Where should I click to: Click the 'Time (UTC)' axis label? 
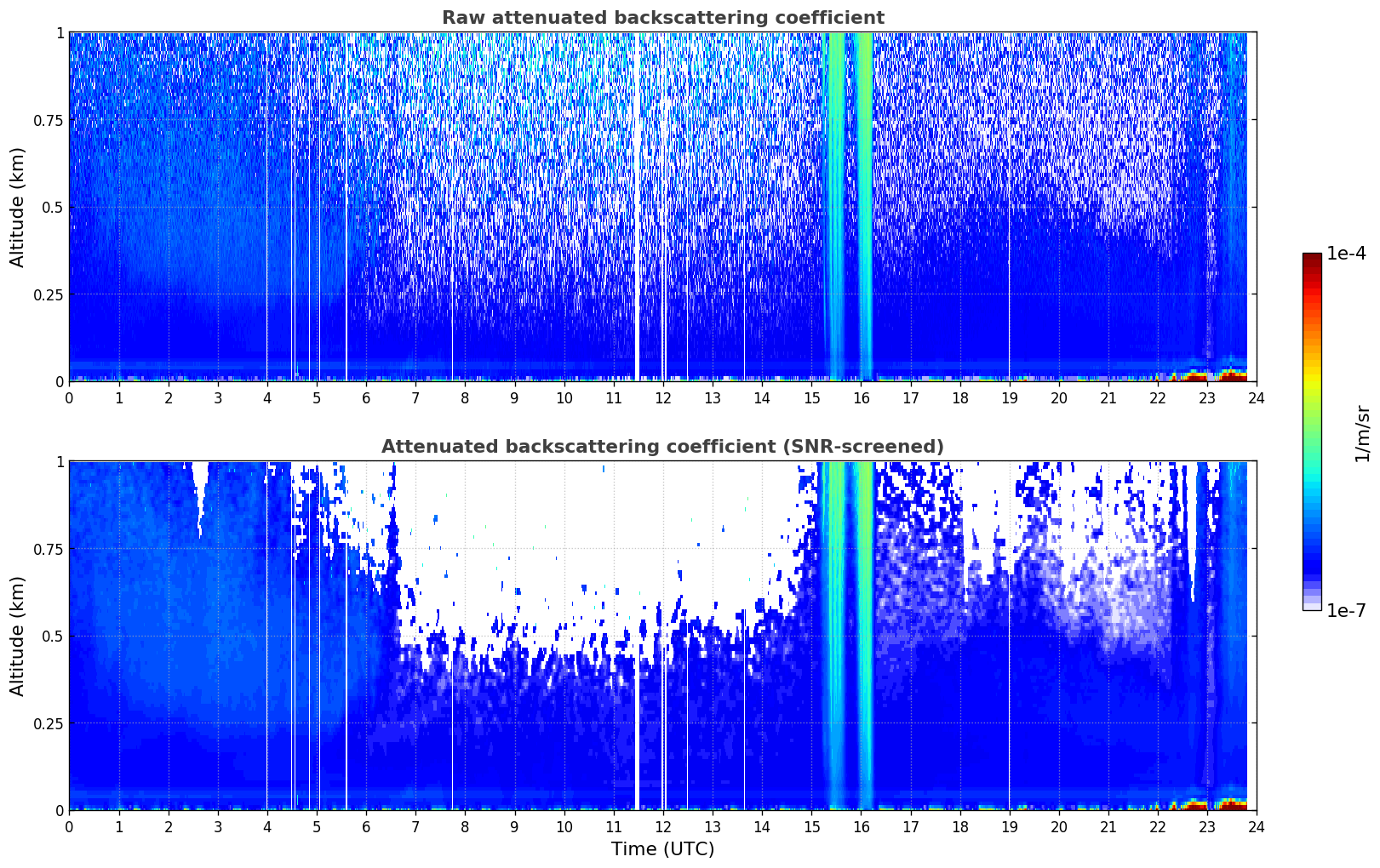(x=662, y=849)
